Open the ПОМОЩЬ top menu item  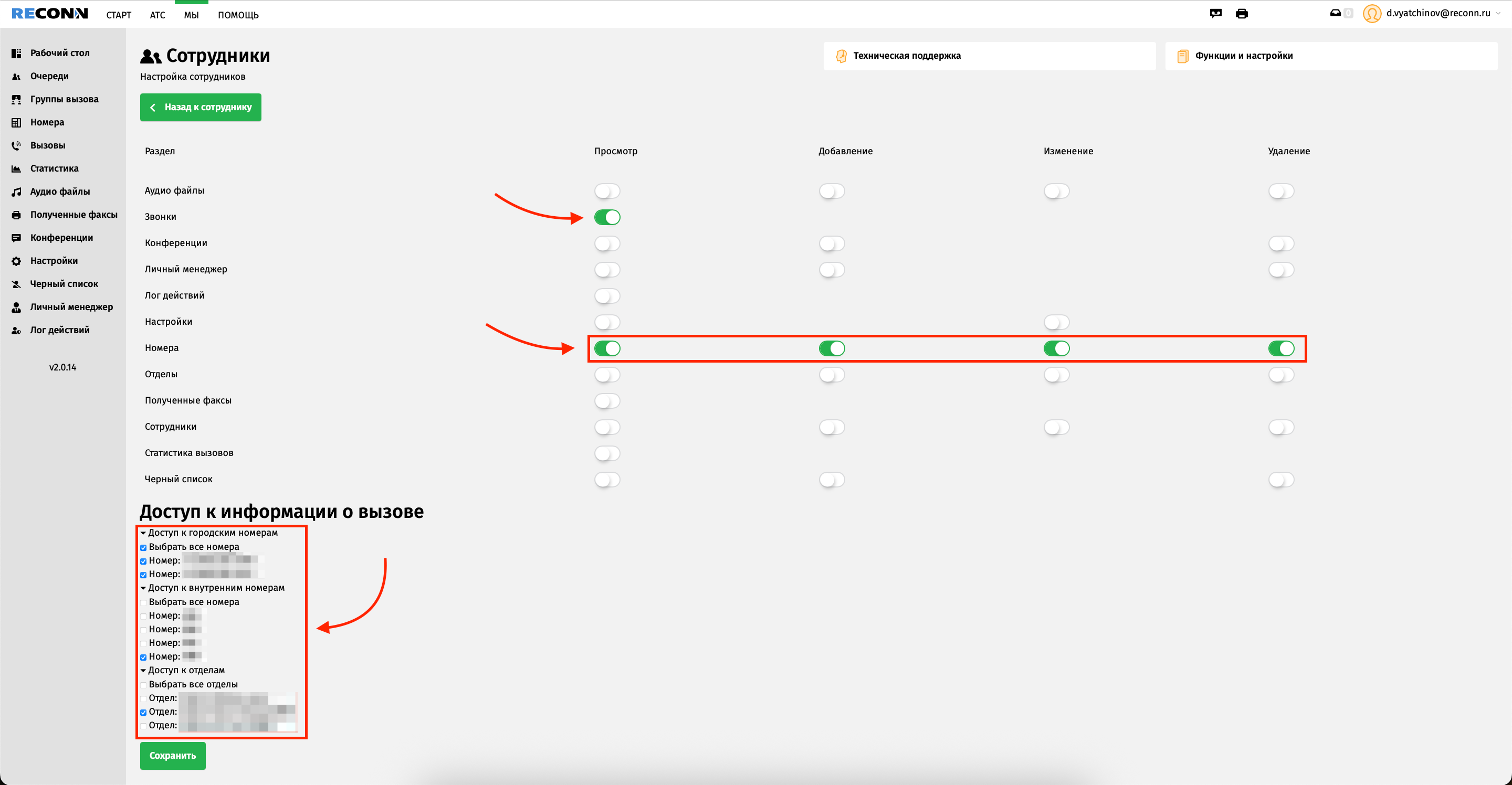click(x=238, y=15)
